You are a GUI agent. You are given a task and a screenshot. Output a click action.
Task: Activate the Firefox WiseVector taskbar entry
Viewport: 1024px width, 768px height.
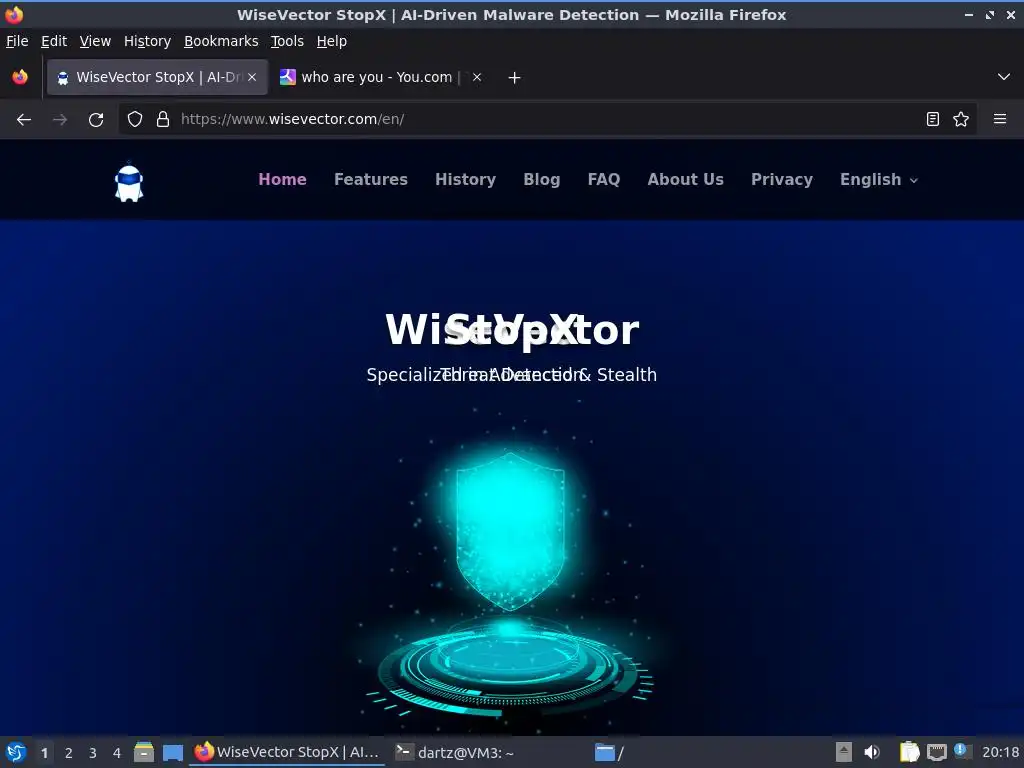click(x=287, y=752)
